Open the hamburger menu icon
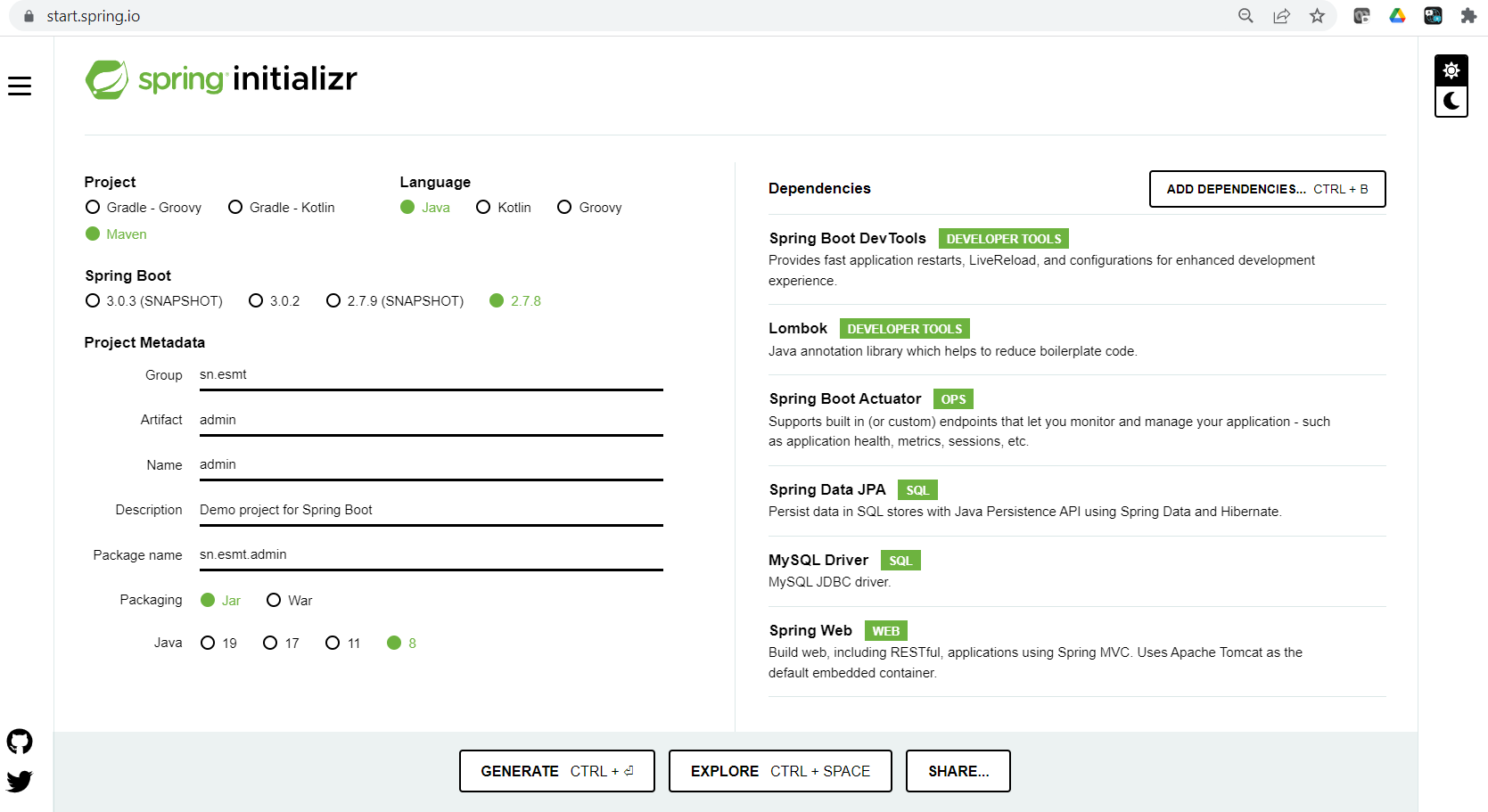Viewport: 1488px width, 812px height. [20, 86]
